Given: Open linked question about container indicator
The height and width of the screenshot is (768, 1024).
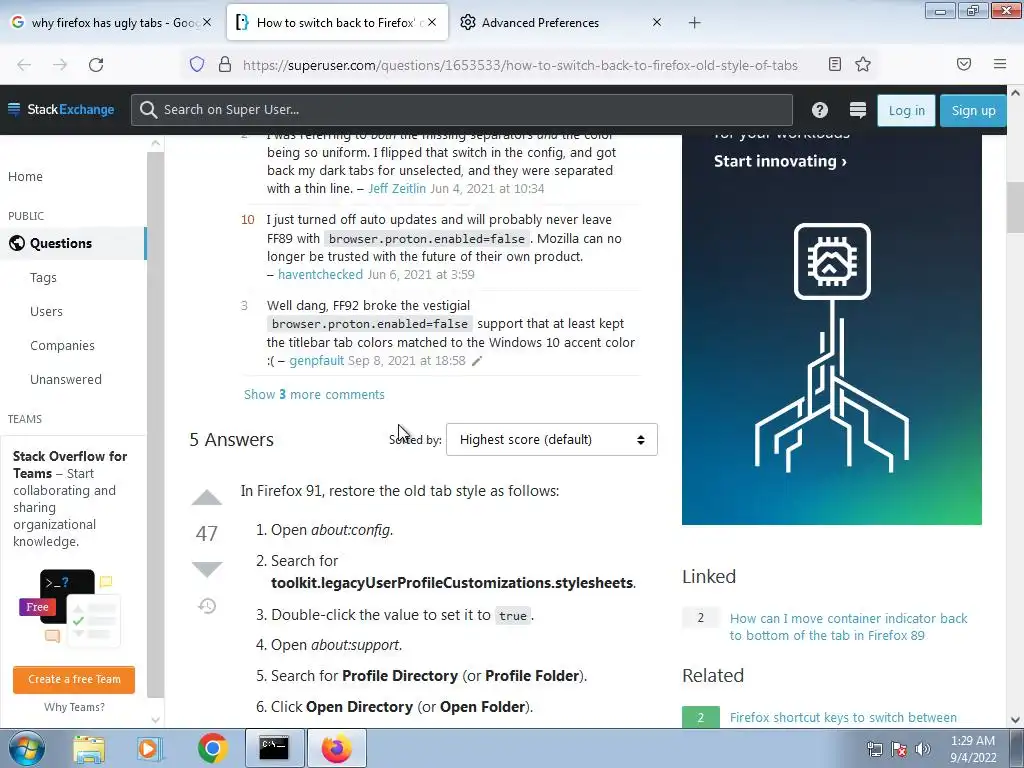Looking at the screenshot, I should [x=848, y=627].
